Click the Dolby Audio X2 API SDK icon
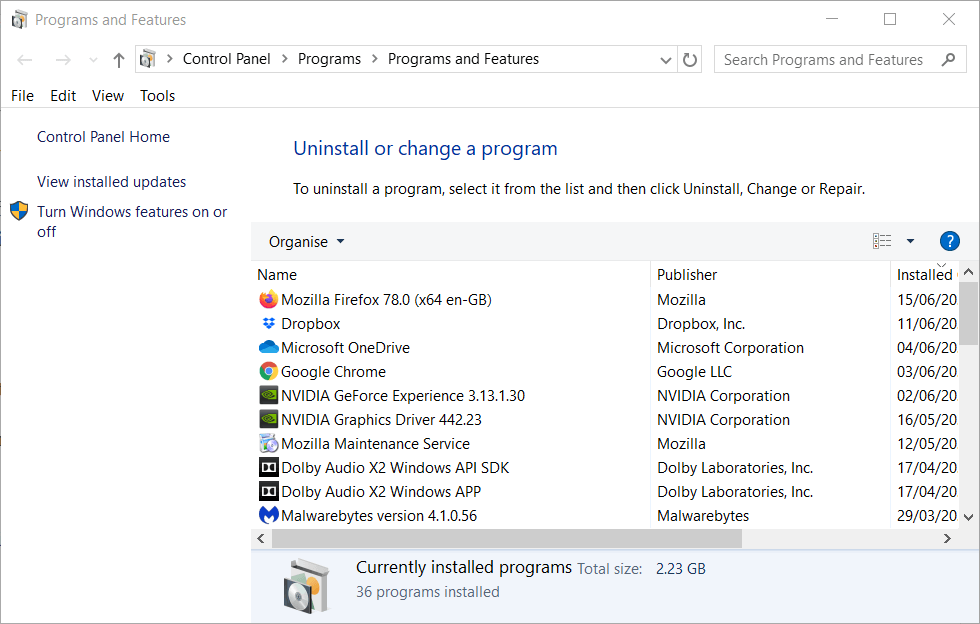980x624 pixels. [x=269, y=467]
